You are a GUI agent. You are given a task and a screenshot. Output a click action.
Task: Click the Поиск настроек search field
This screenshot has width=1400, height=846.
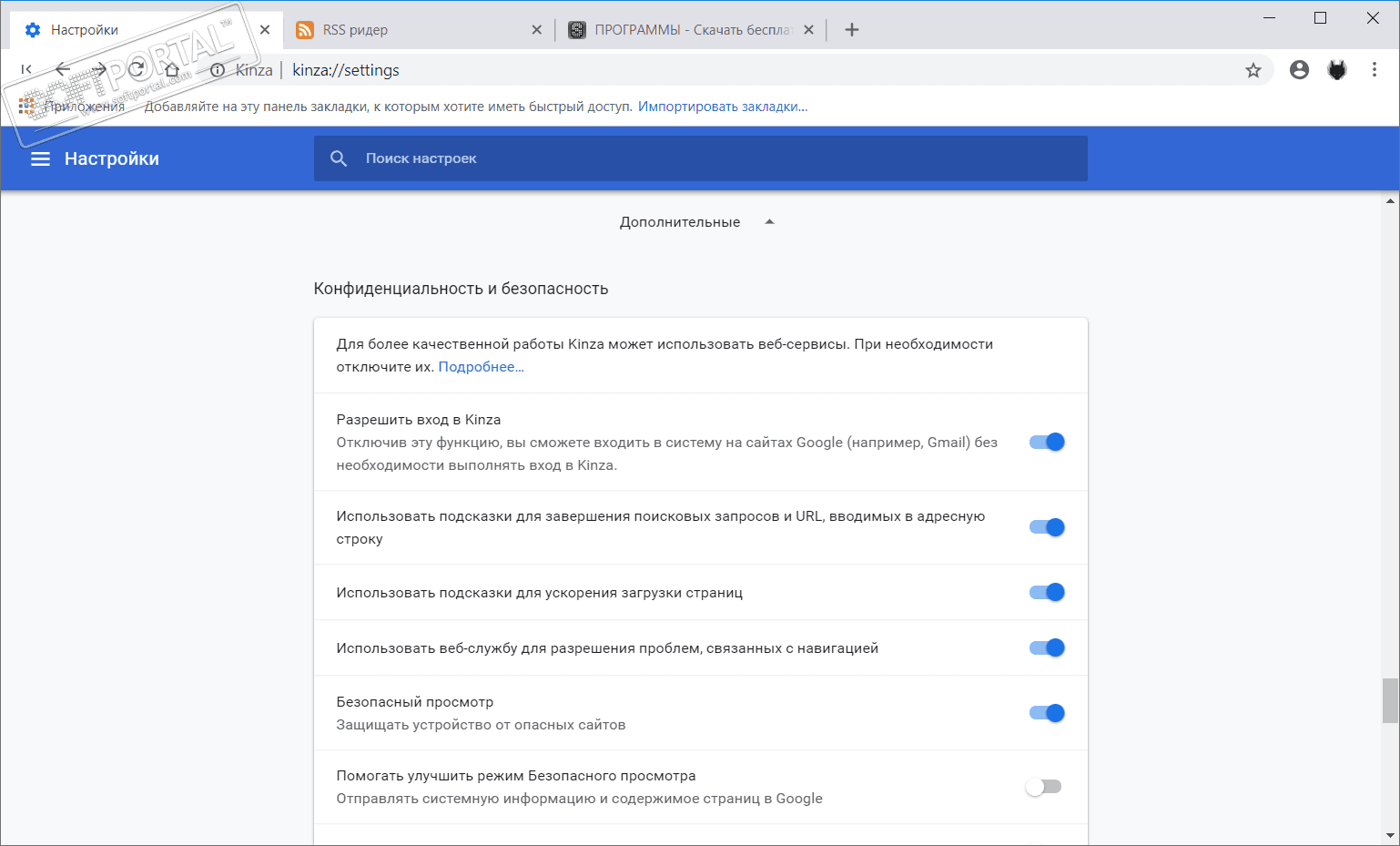(701, 158)
